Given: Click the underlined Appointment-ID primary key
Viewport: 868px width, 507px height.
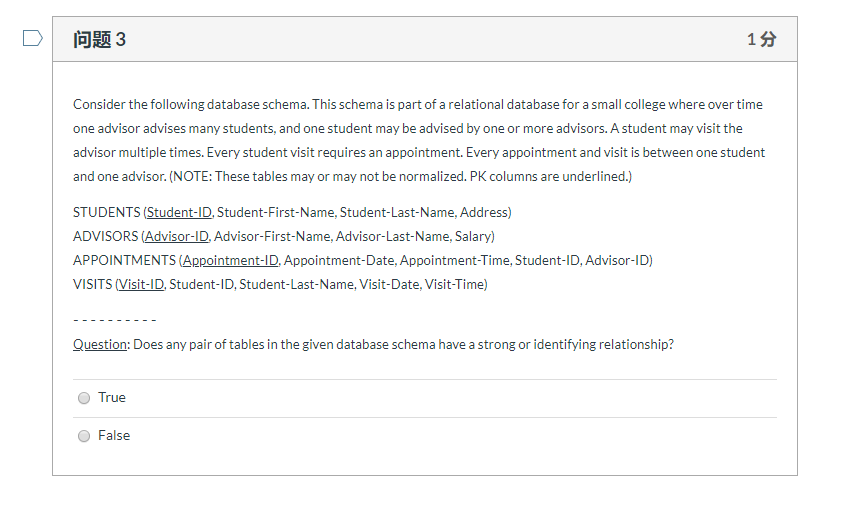Looking at the screenshot, I should coord(231,260).
